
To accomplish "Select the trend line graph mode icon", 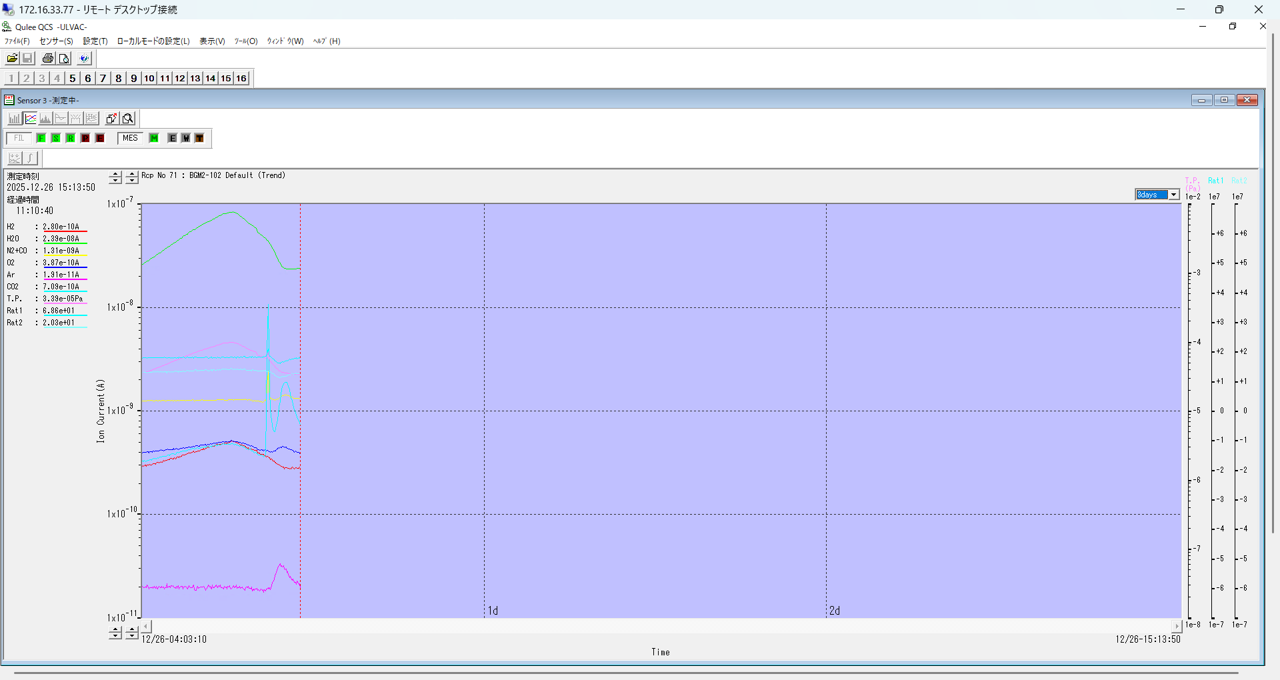I will coord(30,118).
